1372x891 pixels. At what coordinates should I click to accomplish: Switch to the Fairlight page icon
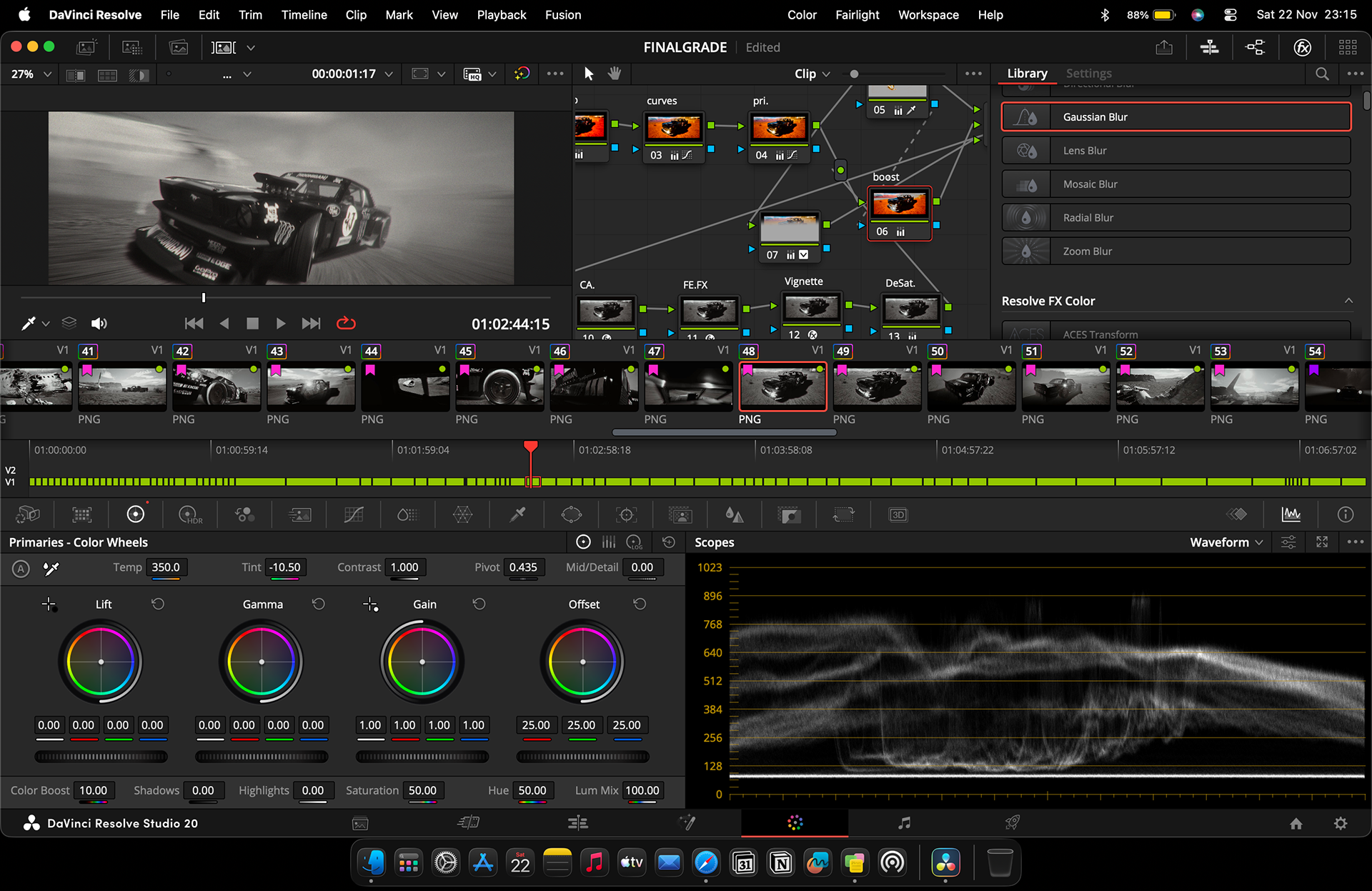tap(904, 823)
